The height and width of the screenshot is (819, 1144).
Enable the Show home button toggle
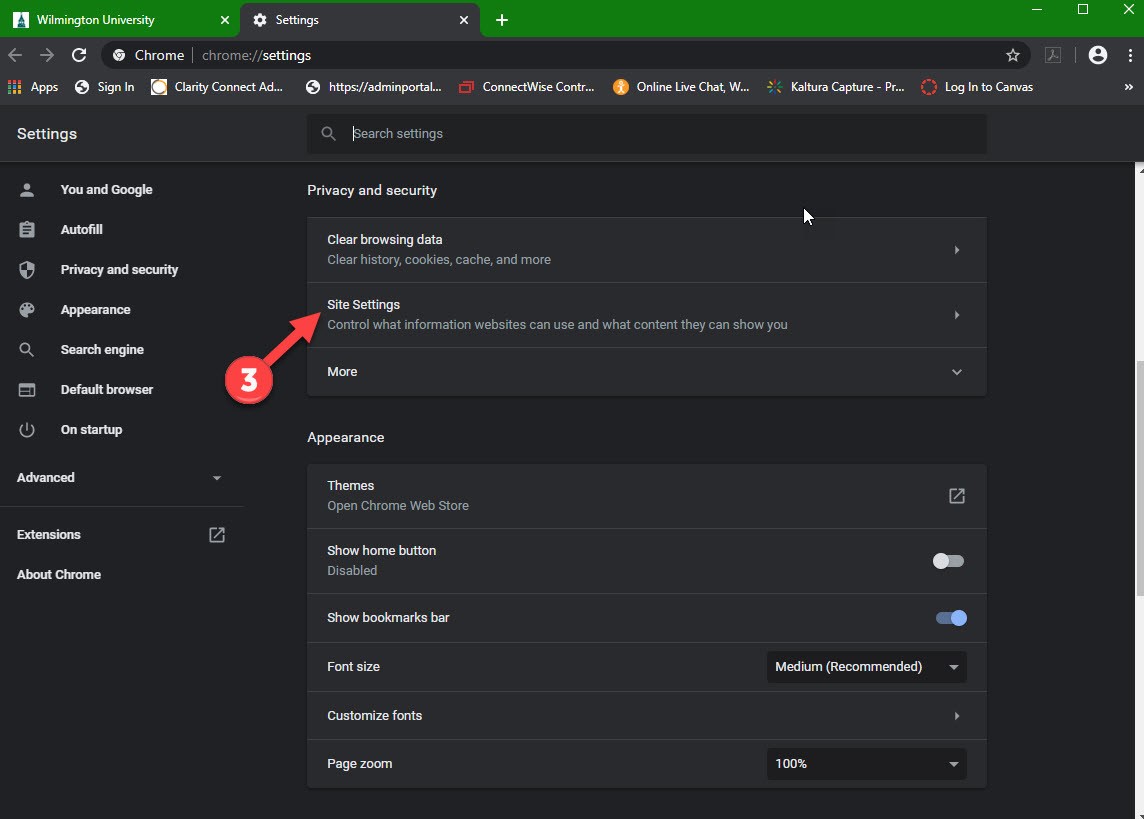(948, 561)
